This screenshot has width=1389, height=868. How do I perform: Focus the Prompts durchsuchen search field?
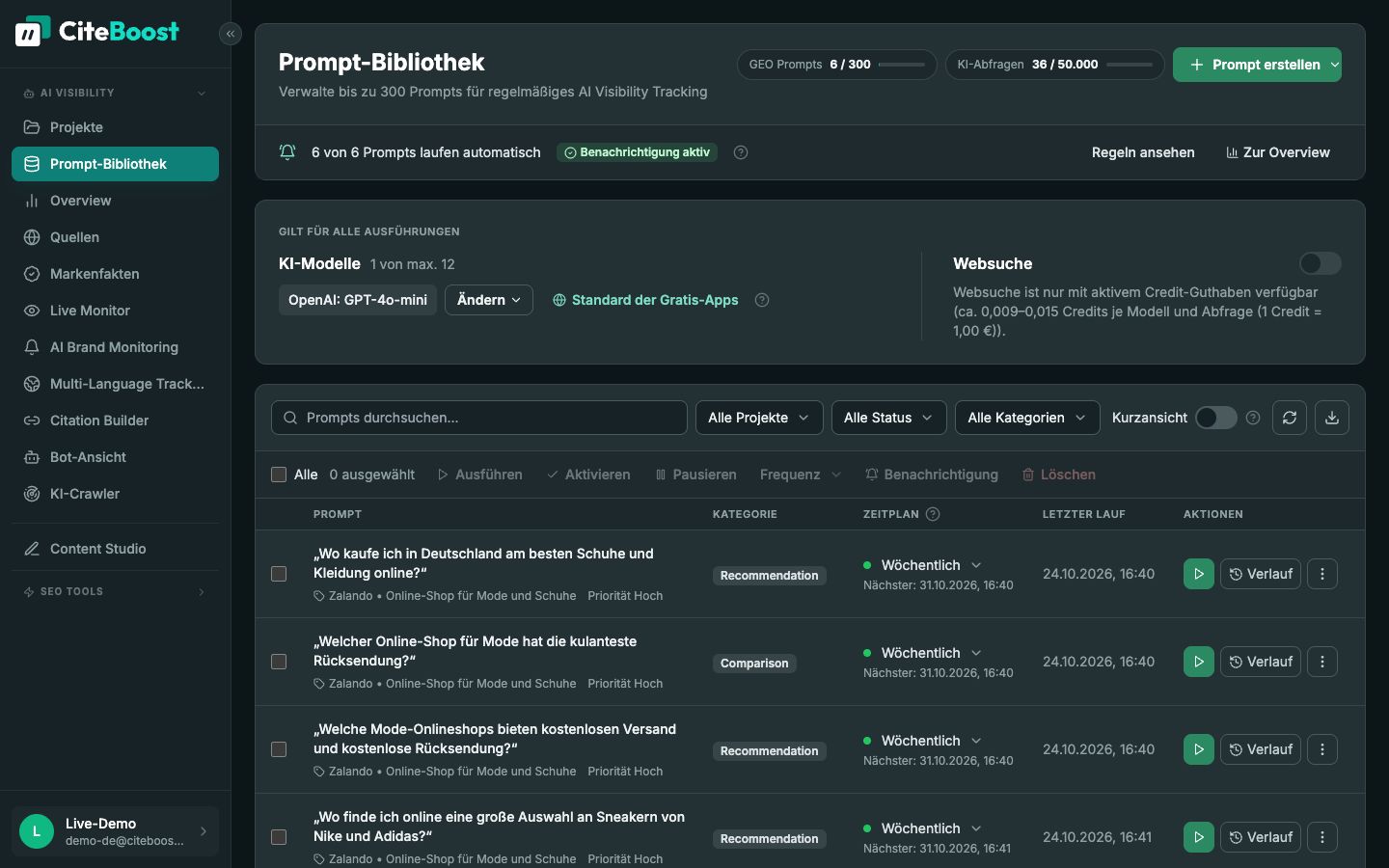pyautogui.click(x=479, y=418)
